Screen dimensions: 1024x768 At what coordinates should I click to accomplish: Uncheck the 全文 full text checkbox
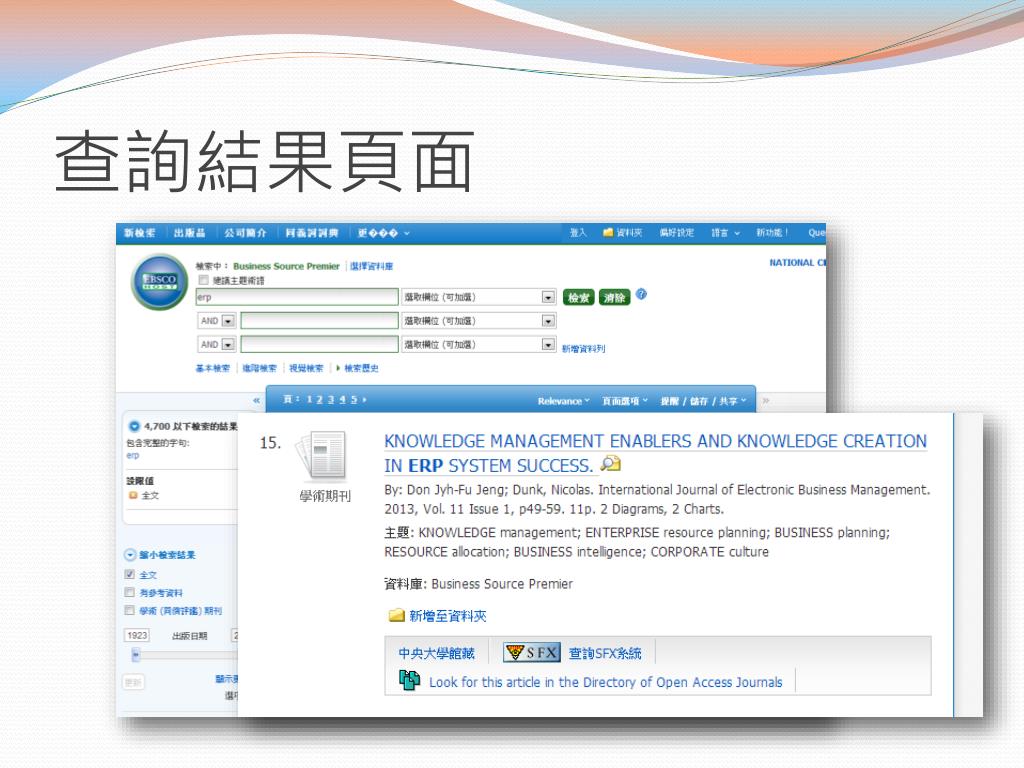129,574
